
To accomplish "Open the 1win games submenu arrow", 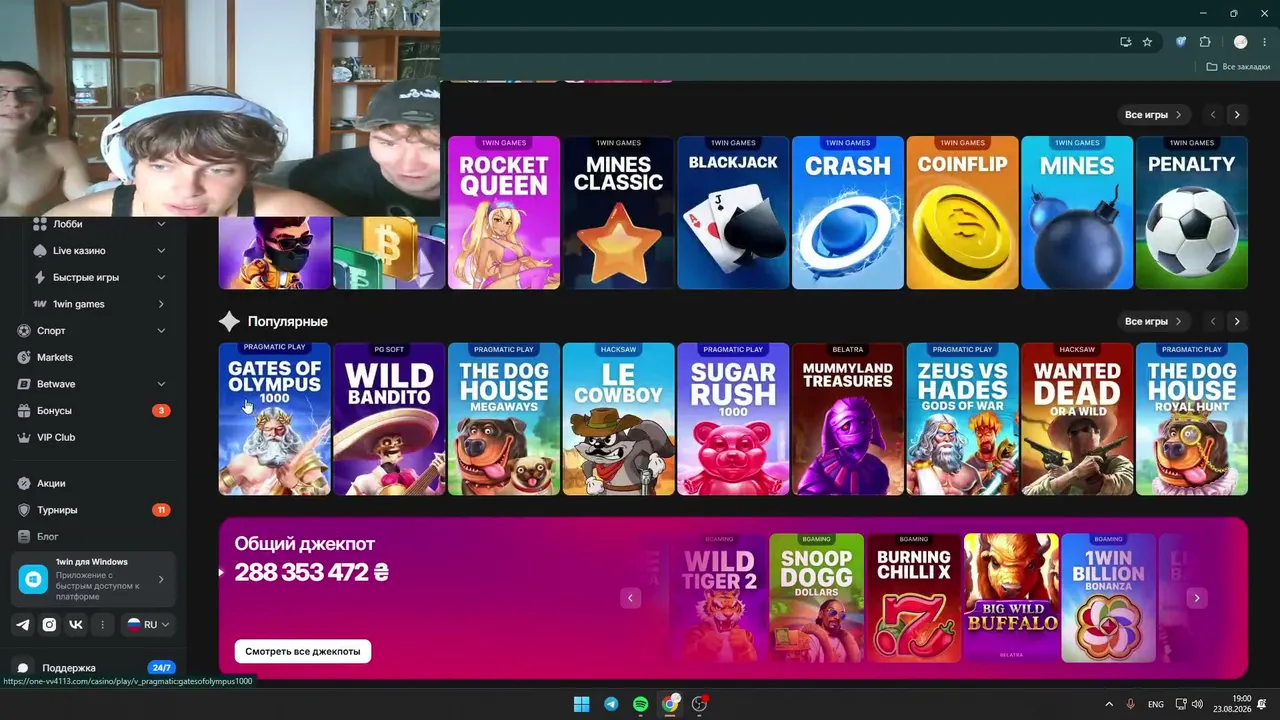I will (161, 304).
